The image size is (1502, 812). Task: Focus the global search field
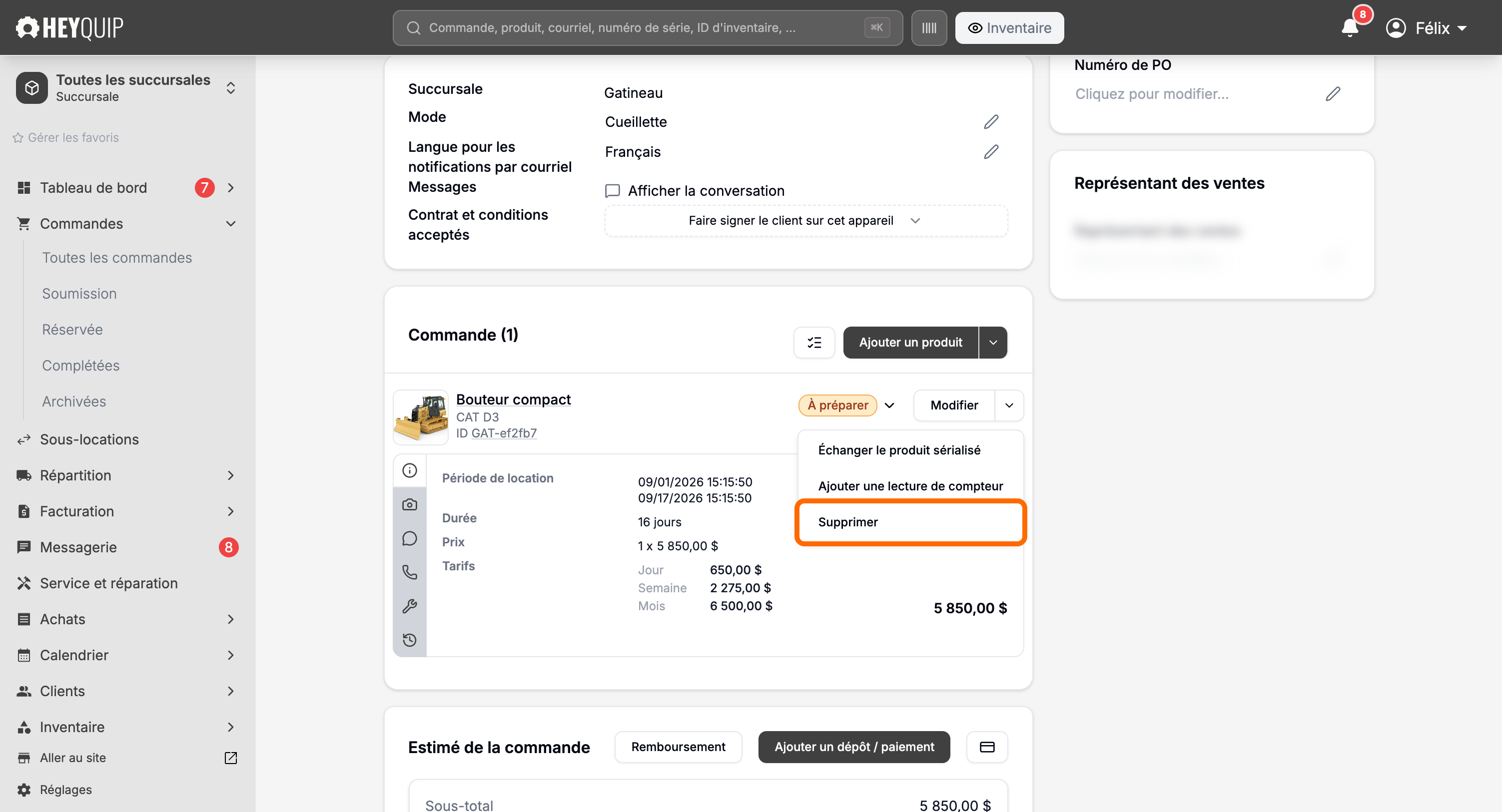click(x=647, y=28)
